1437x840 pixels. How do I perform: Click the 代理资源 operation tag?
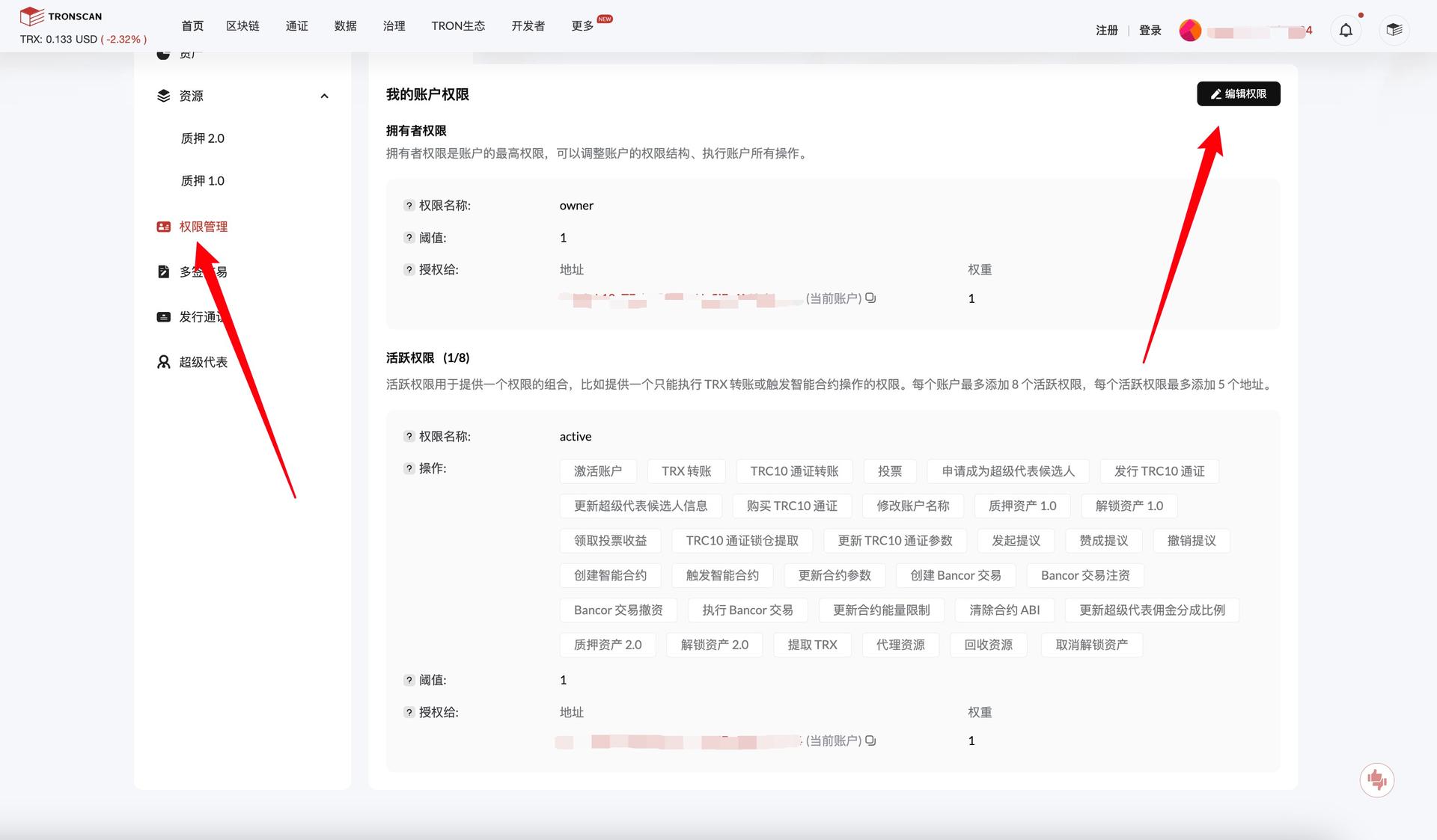[900, 645]
